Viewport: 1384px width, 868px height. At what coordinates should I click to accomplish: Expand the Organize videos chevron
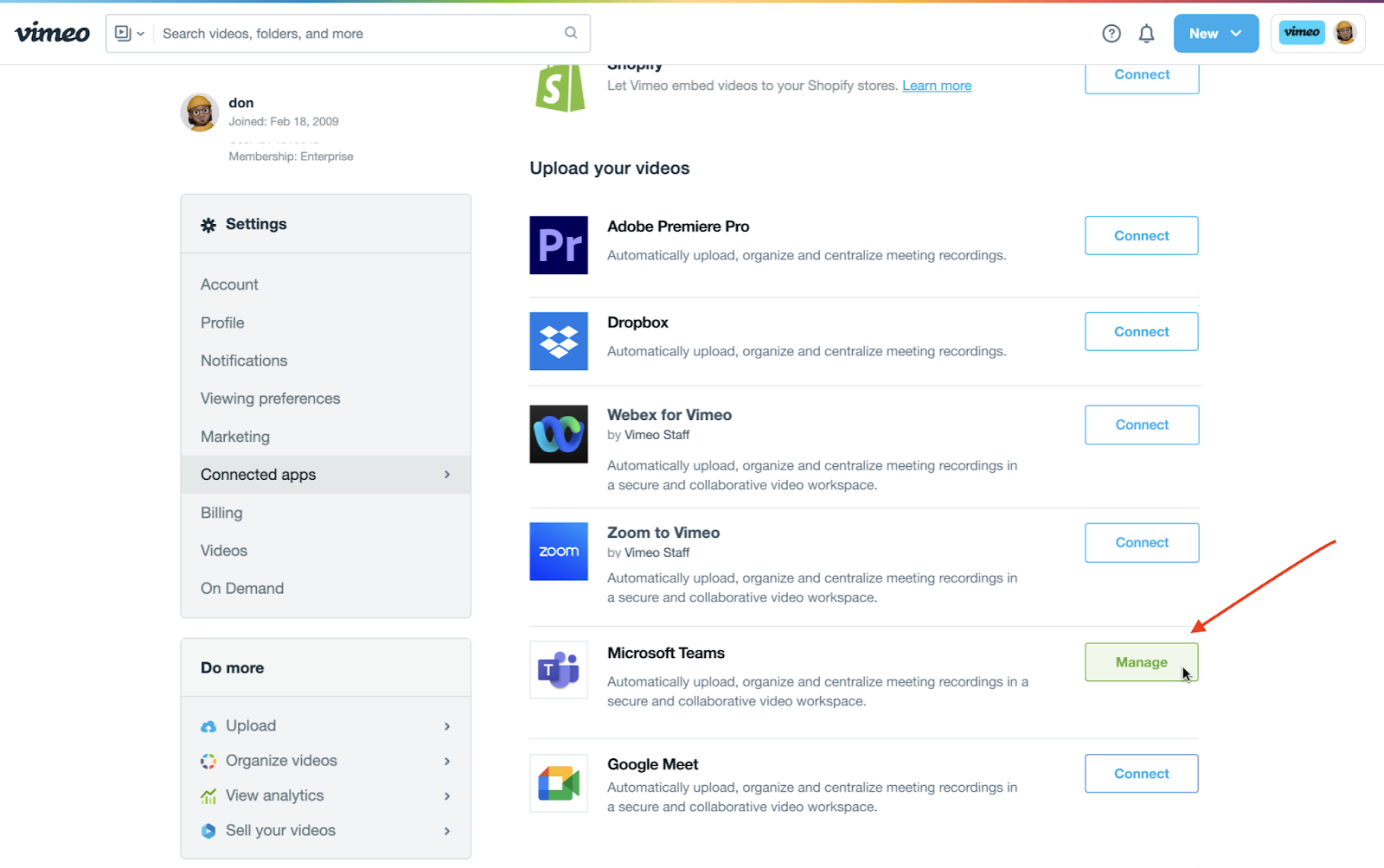447,761
